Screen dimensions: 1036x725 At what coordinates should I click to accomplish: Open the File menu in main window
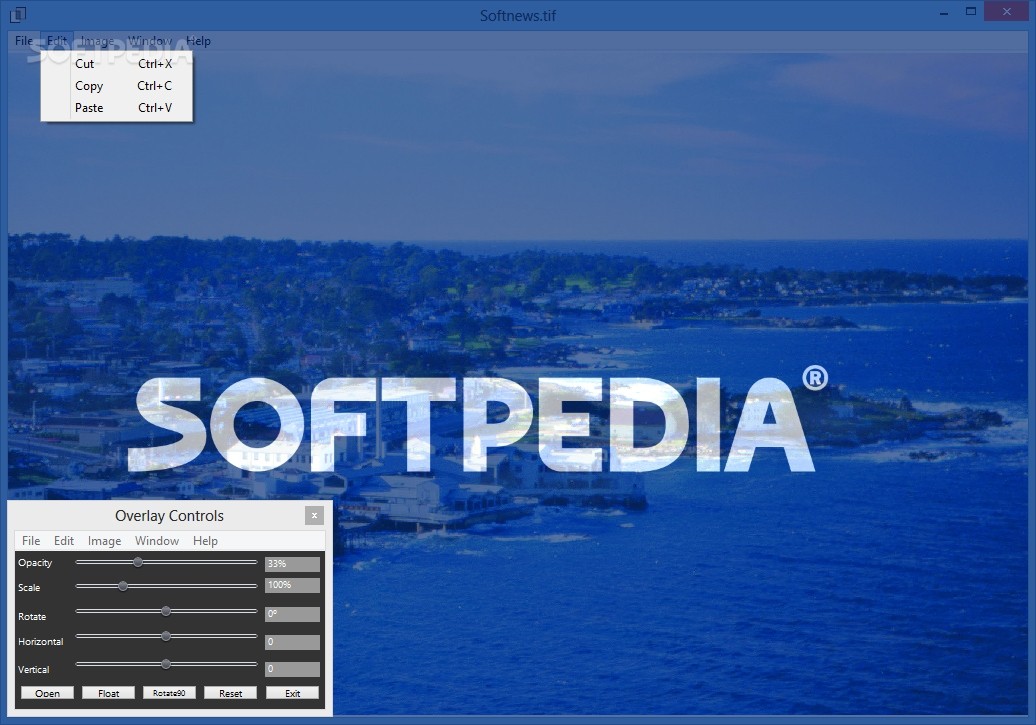click(24, 41)
